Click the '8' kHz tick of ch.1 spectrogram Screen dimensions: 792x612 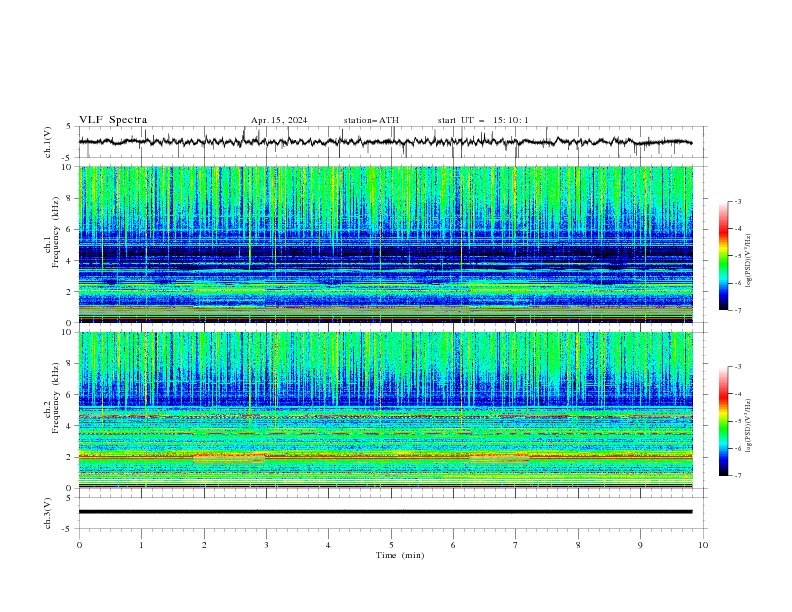pos(71,198)
